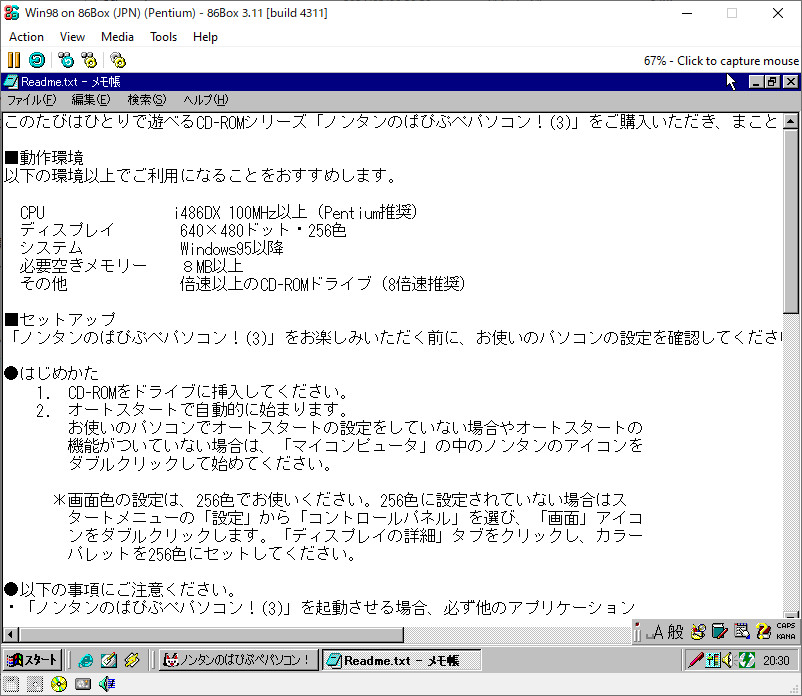The width and height of the screenshot is (802, 696).
Task: Click the CD-ROM disc icon in 86Box status bar
Action: click(59, 684)
